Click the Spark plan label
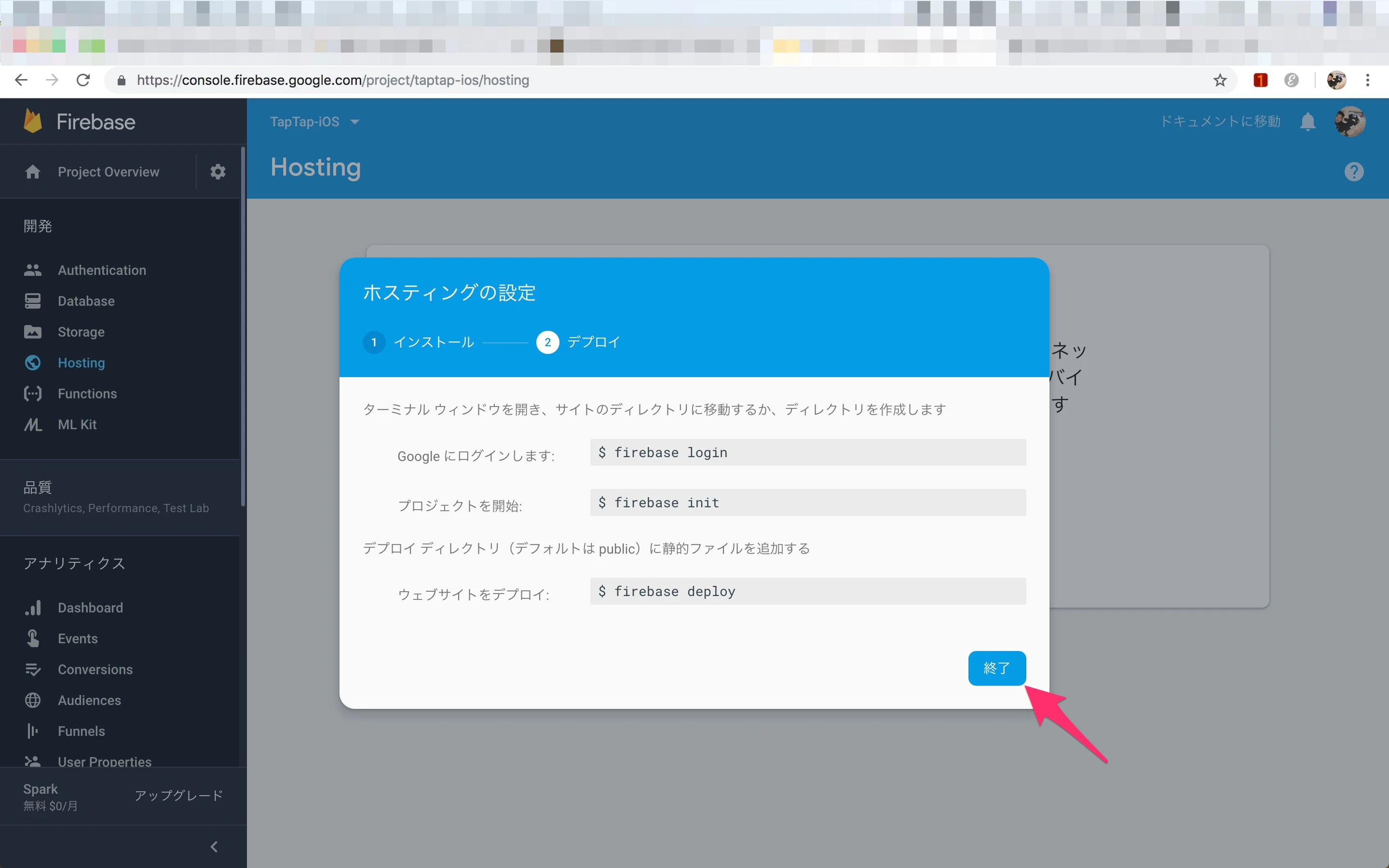This screenshot has height=868, width=1389. click(x=41, y=789)
